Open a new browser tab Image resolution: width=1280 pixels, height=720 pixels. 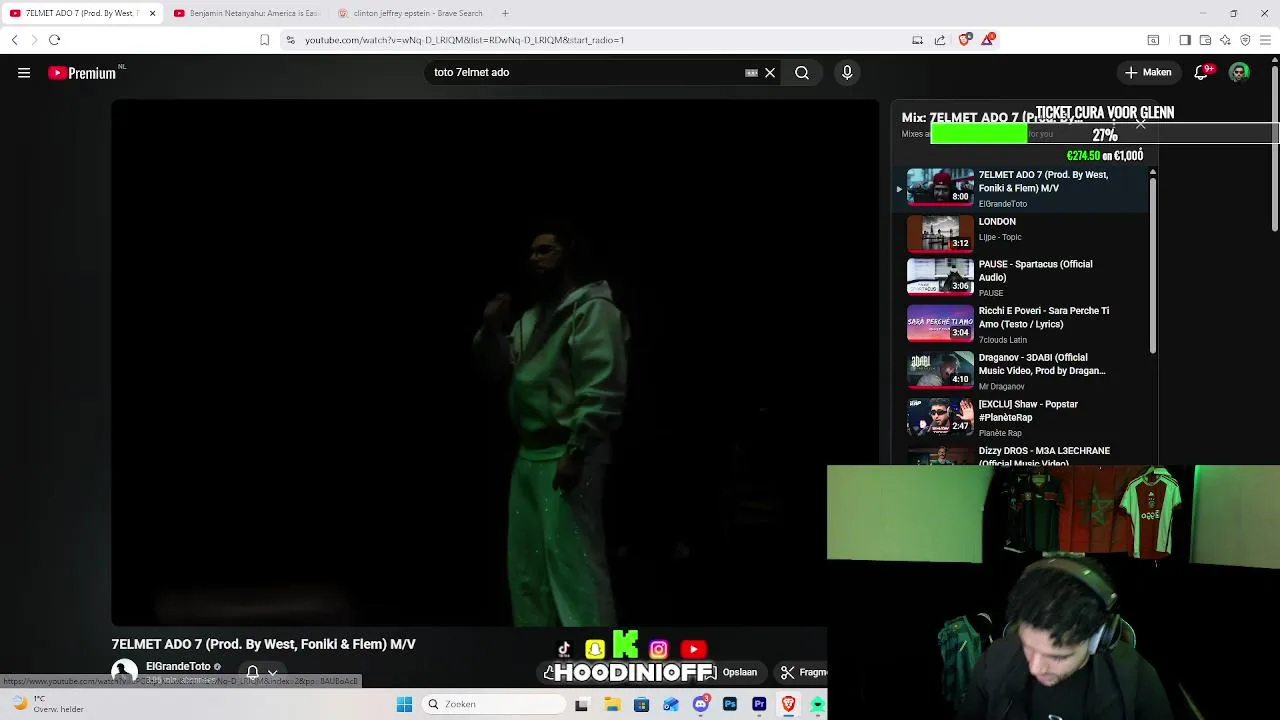pos(505,13)
